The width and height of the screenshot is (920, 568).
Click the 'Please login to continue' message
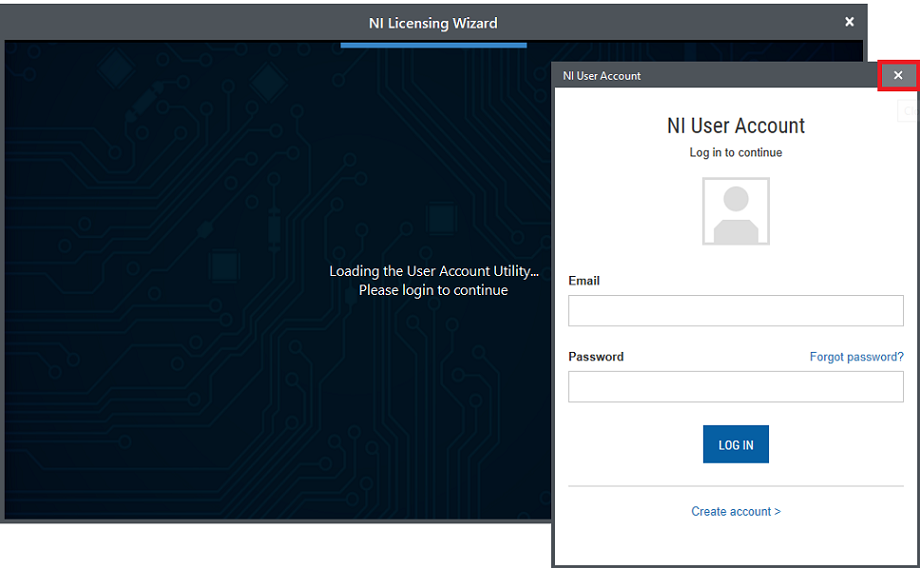tap(434, 290)
